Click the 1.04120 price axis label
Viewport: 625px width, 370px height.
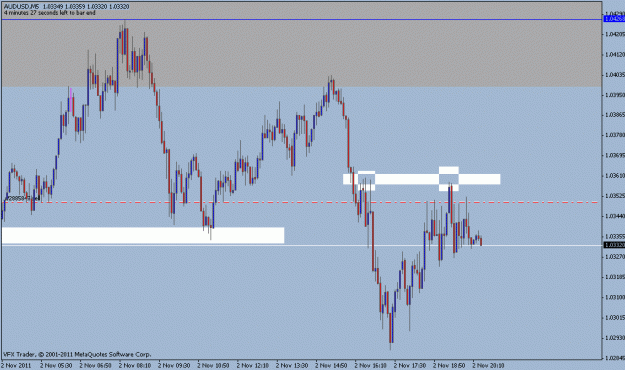615,55
